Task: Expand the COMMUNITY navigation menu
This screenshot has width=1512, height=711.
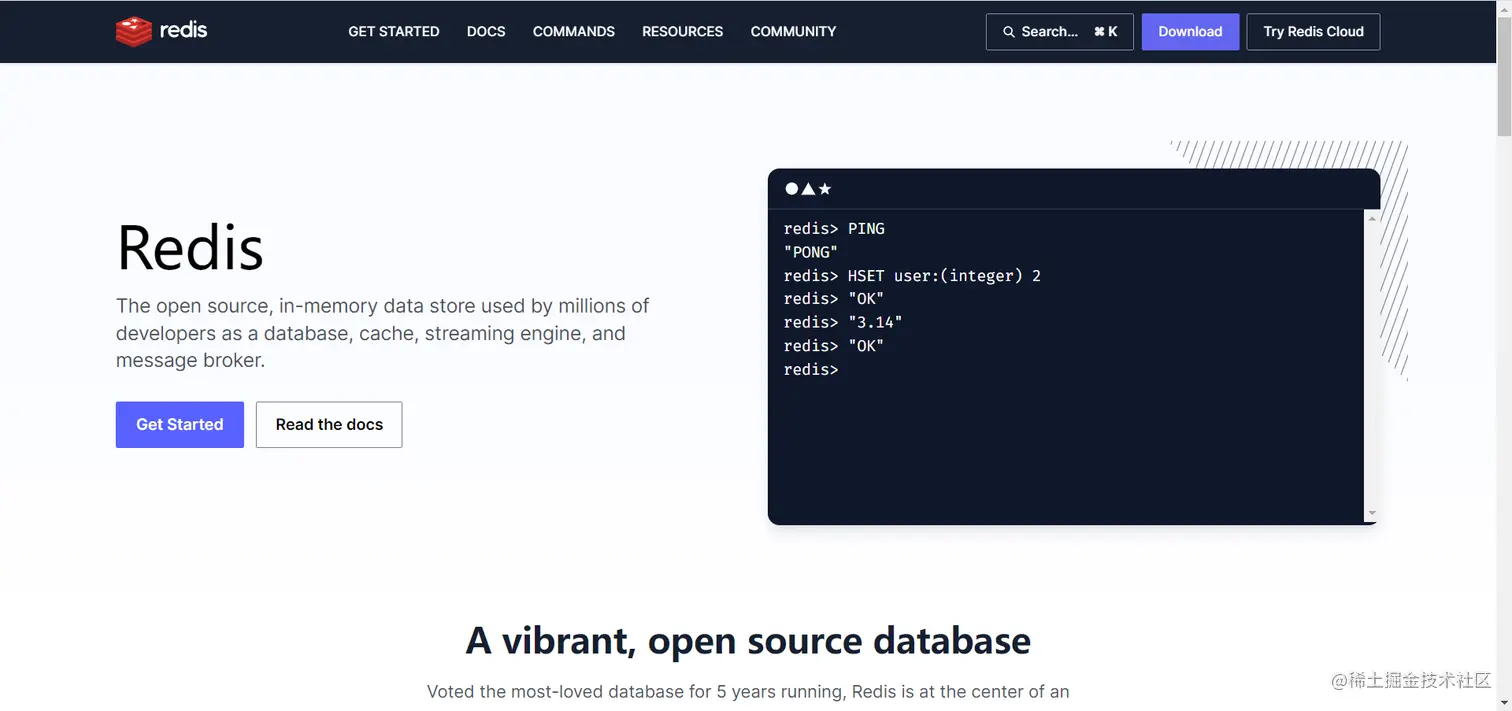Action: [793, 32]
